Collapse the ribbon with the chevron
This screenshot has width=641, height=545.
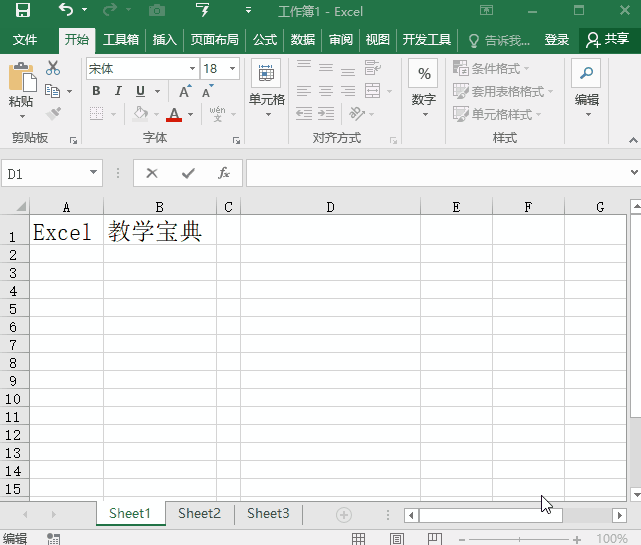pos(633,141)
